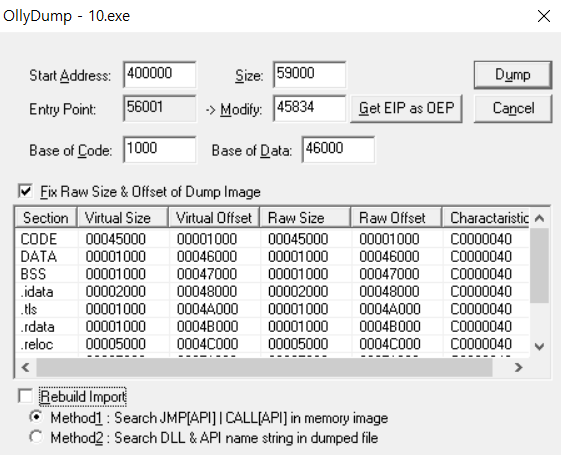
Task: Click .reloc virtual offset 0004C000
Action: pos(207,344)
